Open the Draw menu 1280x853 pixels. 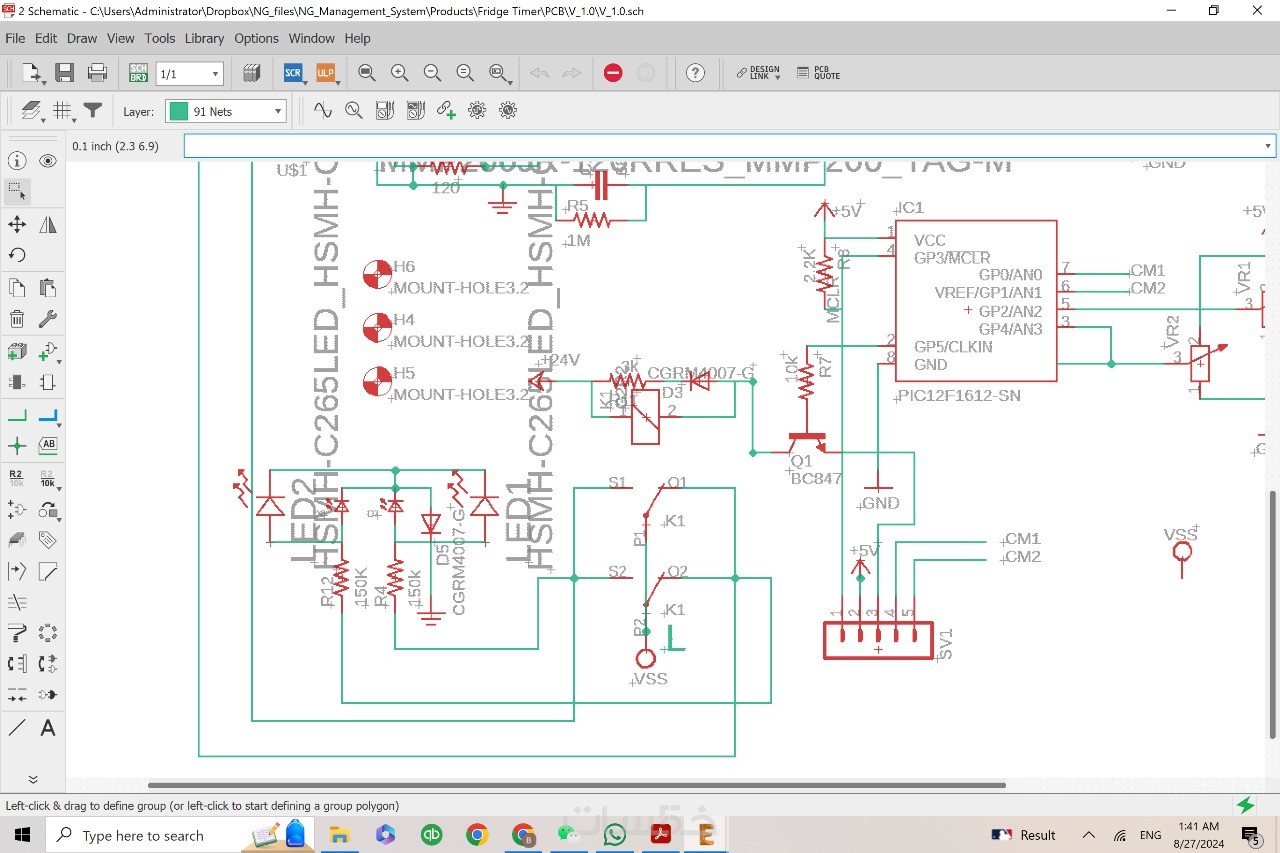[82, 38]
